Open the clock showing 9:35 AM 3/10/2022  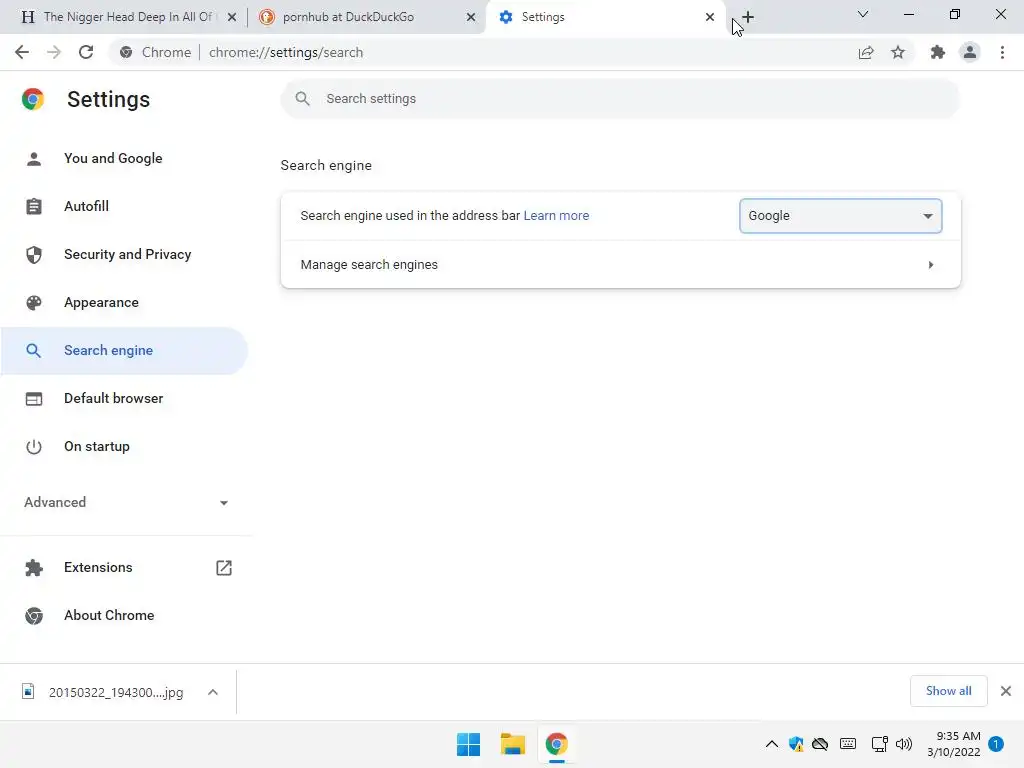point(954,744)
